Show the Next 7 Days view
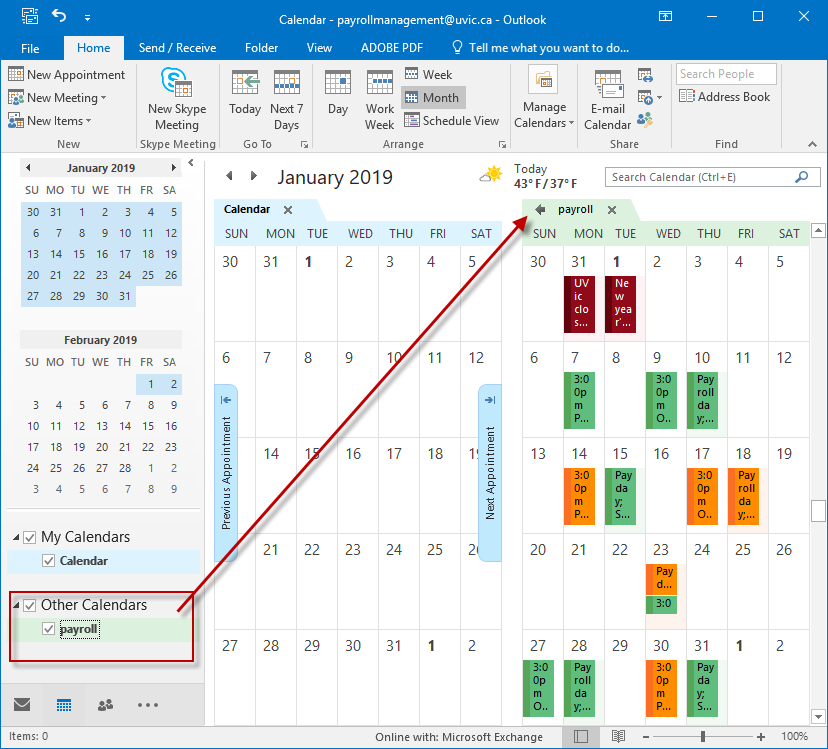Screen dimensions: 828x749 point(286,100)
